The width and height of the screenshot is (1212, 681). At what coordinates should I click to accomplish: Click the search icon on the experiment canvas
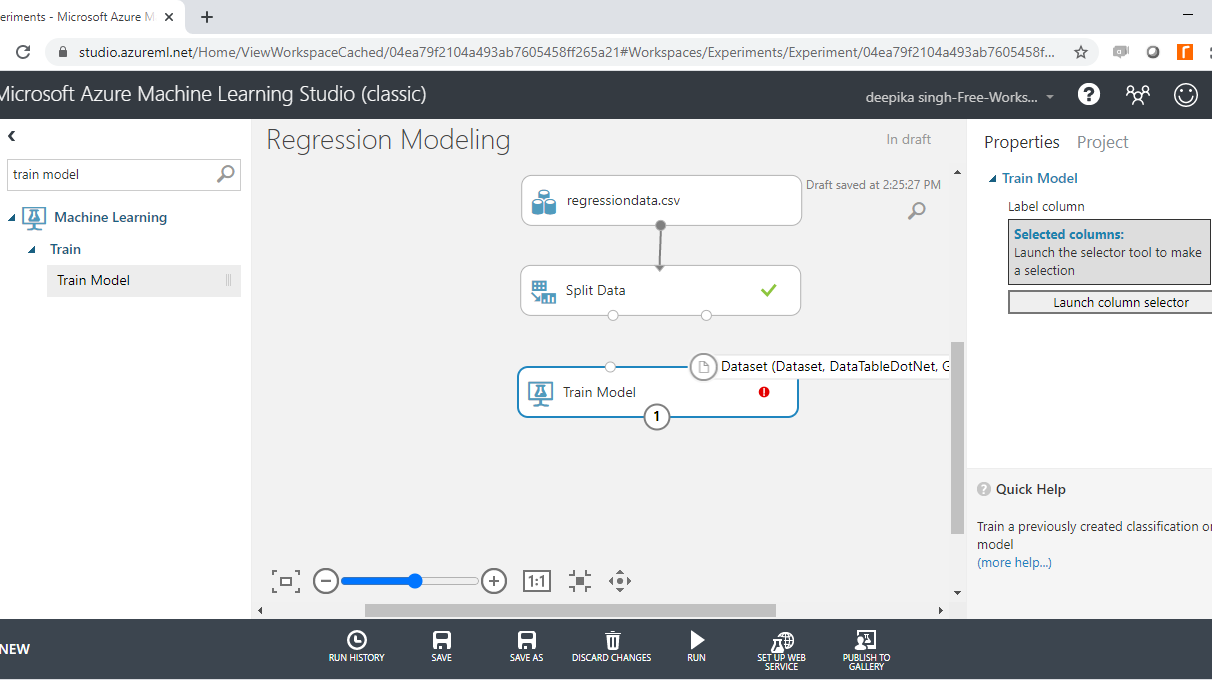point(916,210)
